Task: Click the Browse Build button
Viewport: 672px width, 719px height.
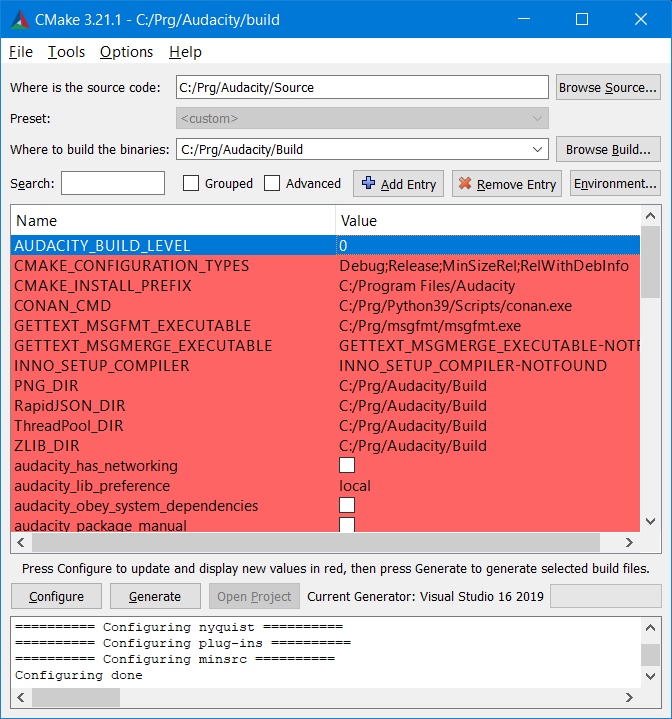Action: (608, 149)
